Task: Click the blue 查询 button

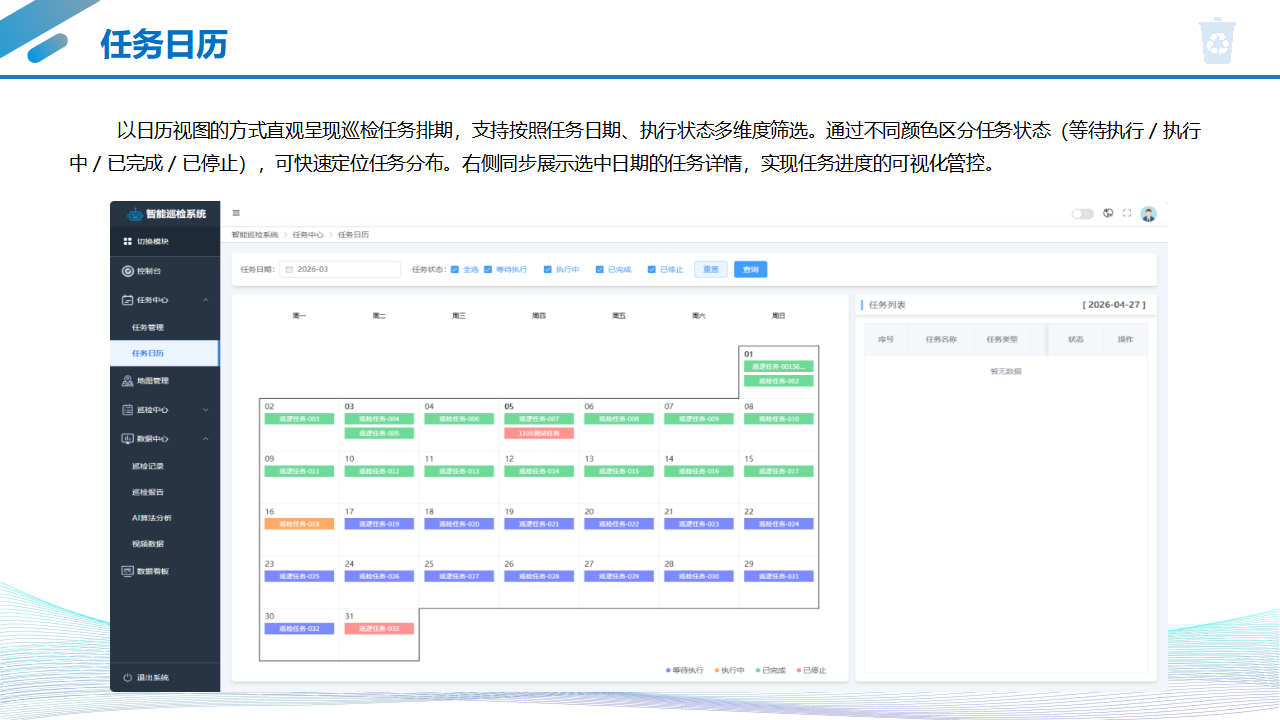Action: click(x=750, y=269)
